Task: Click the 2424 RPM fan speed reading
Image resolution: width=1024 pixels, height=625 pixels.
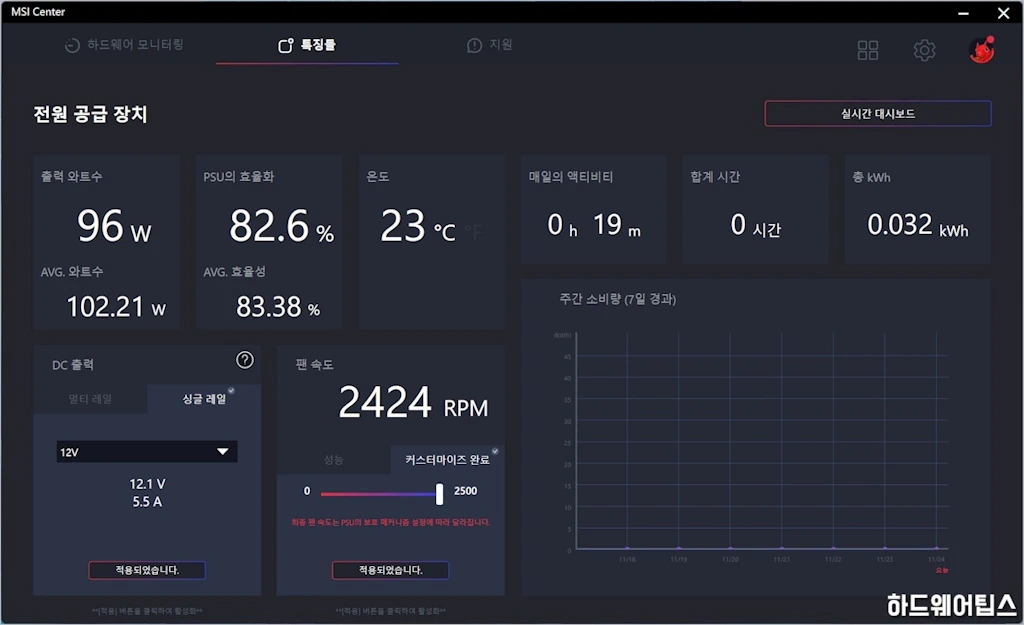Action: pos(413,402)
